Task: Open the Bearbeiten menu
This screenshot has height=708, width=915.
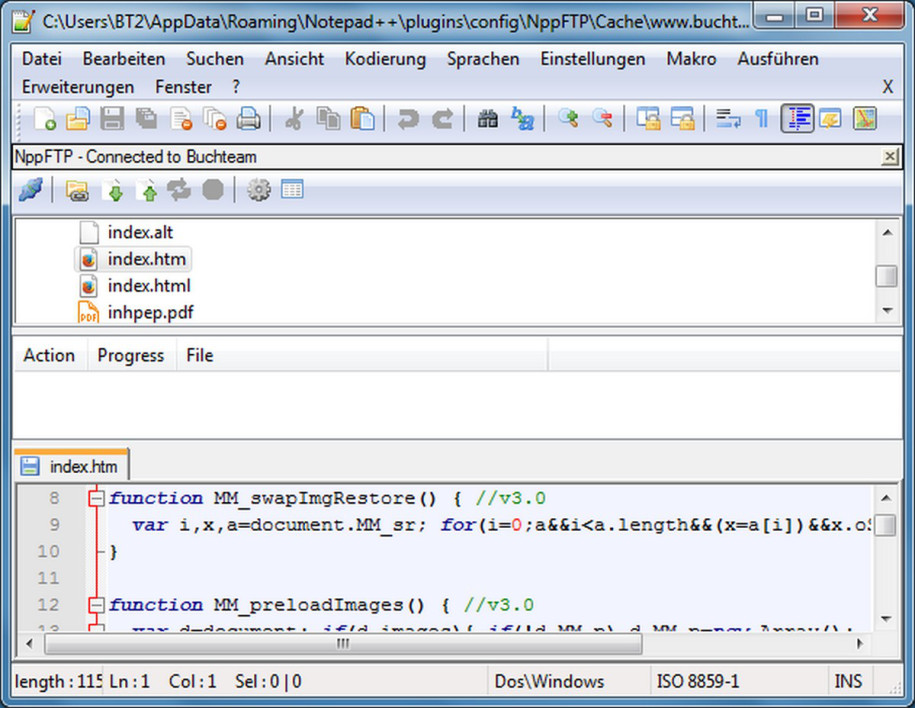Action: [124, 59]
